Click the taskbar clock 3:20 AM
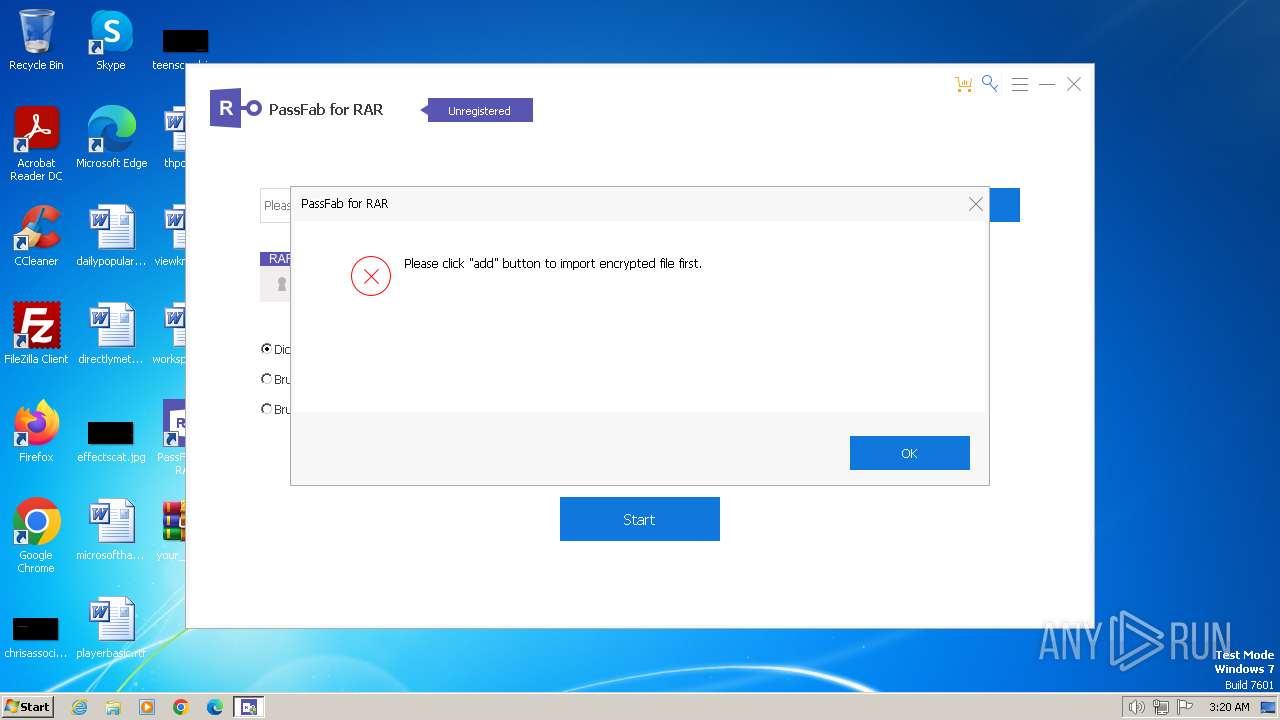 [1229, 707]
